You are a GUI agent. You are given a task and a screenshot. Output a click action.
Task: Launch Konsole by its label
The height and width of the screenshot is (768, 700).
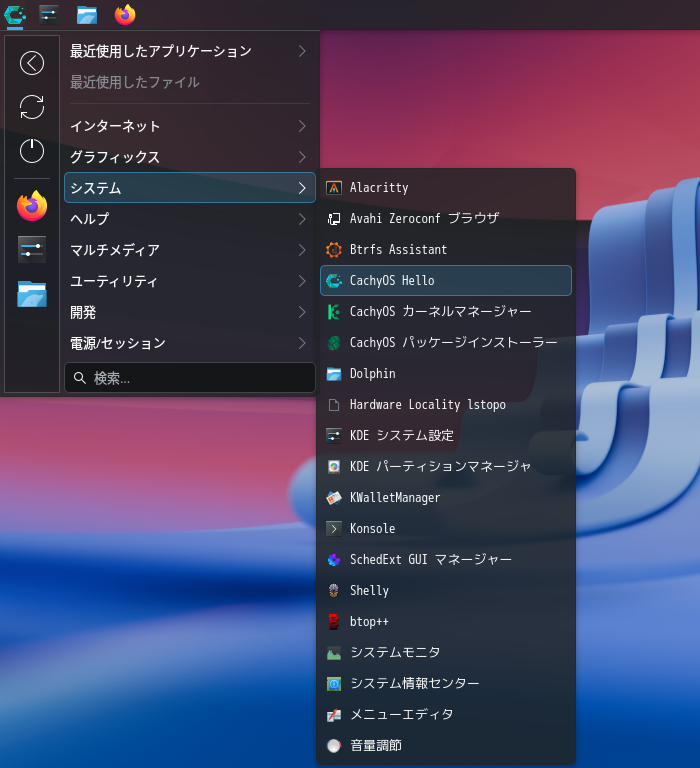[x=372, y=528]
